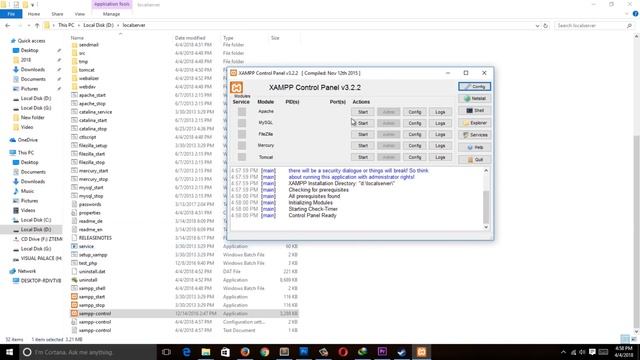Sort files by the Date modified column
The width and height of the screenshot is (640, 360).
point(190,38)
